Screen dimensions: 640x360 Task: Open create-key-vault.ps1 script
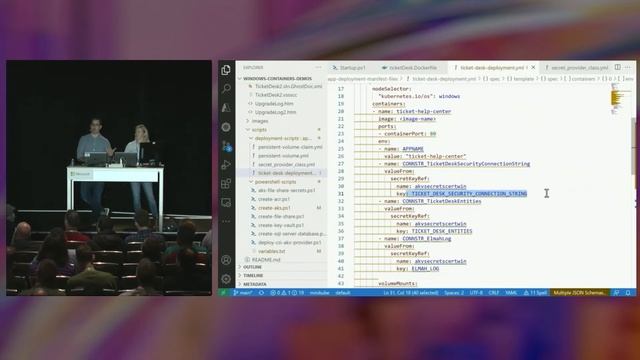281,225
